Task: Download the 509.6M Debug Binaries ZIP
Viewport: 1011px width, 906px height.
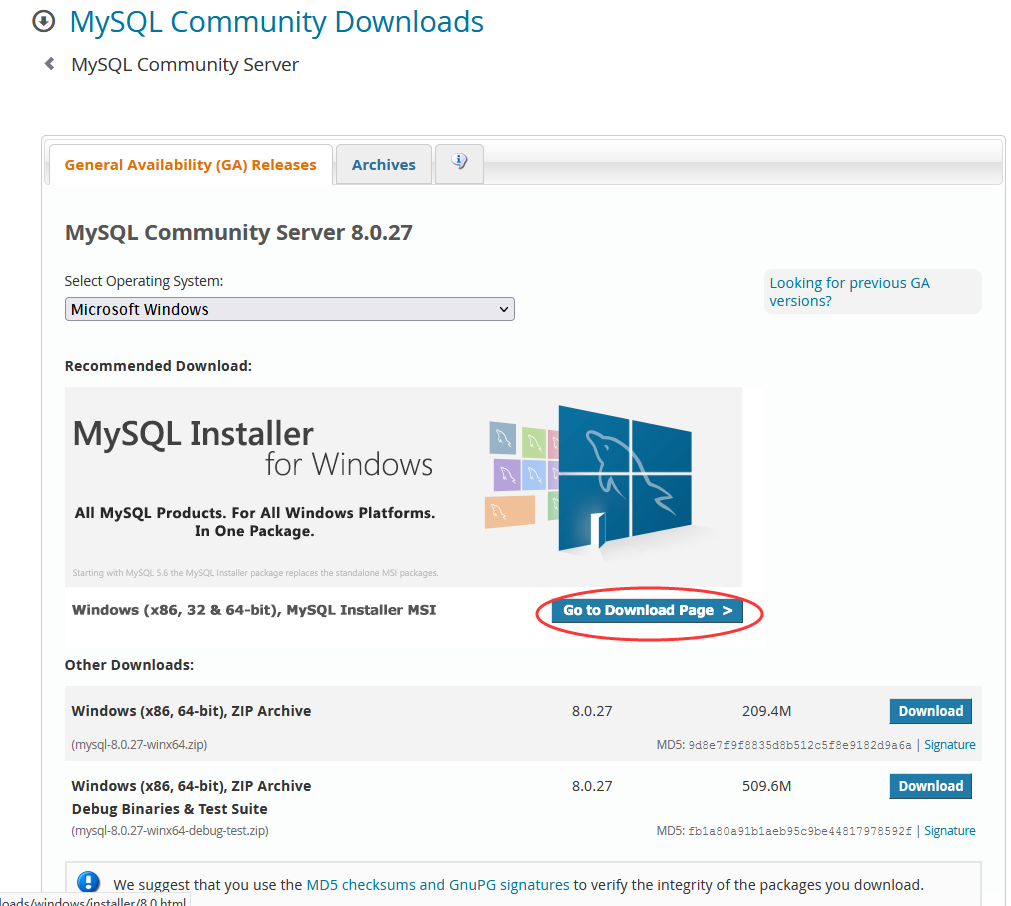Action: pyautogui.click(x=930, y=786)
